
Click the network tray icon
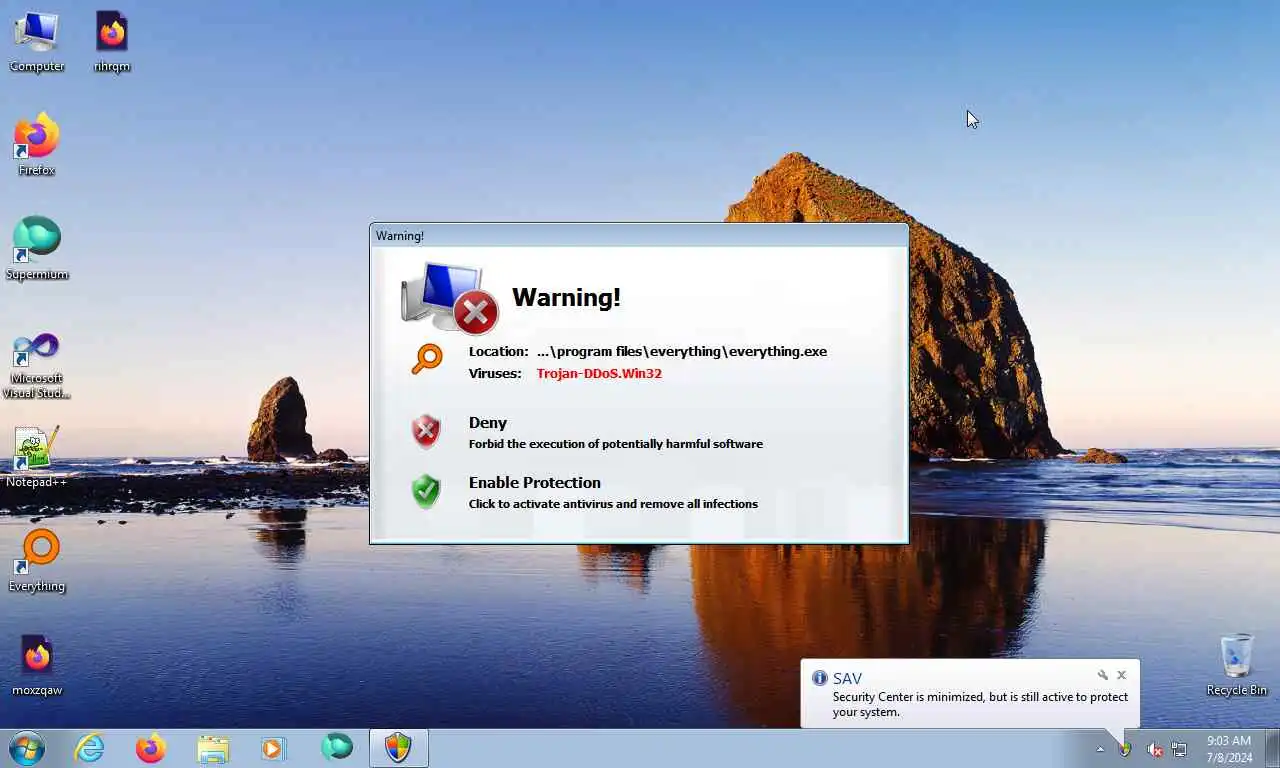tap(1179, 749)
